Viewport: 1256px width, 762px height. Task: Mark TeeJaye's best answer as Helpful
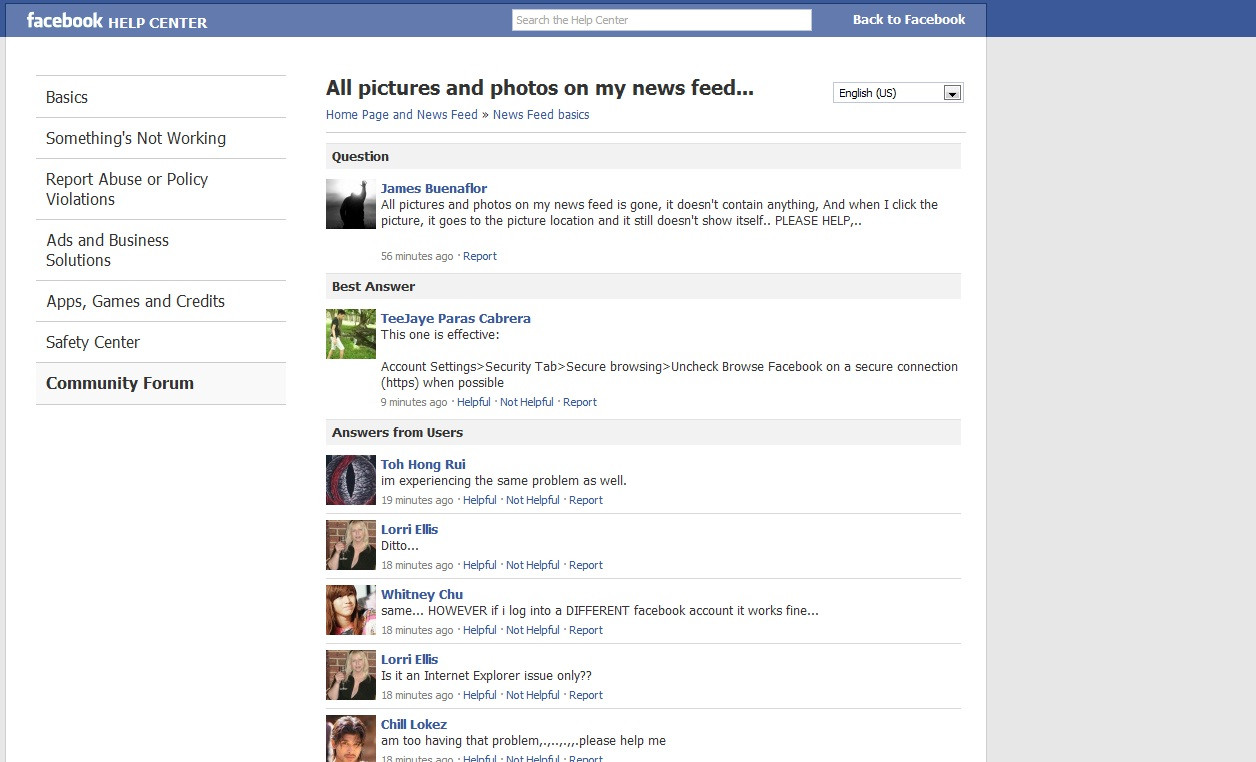point(473,402)
